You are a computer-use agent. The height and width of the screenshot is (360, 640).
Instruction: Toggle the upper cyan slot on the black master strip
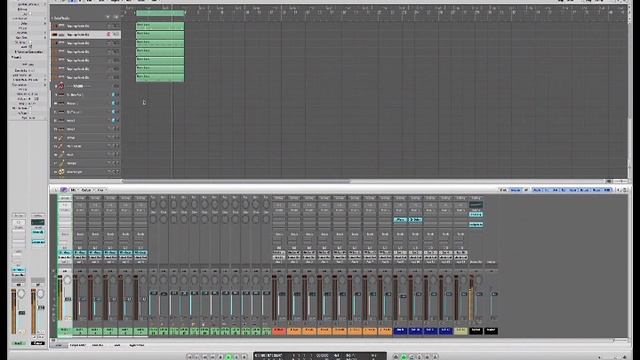click(476, 214)
